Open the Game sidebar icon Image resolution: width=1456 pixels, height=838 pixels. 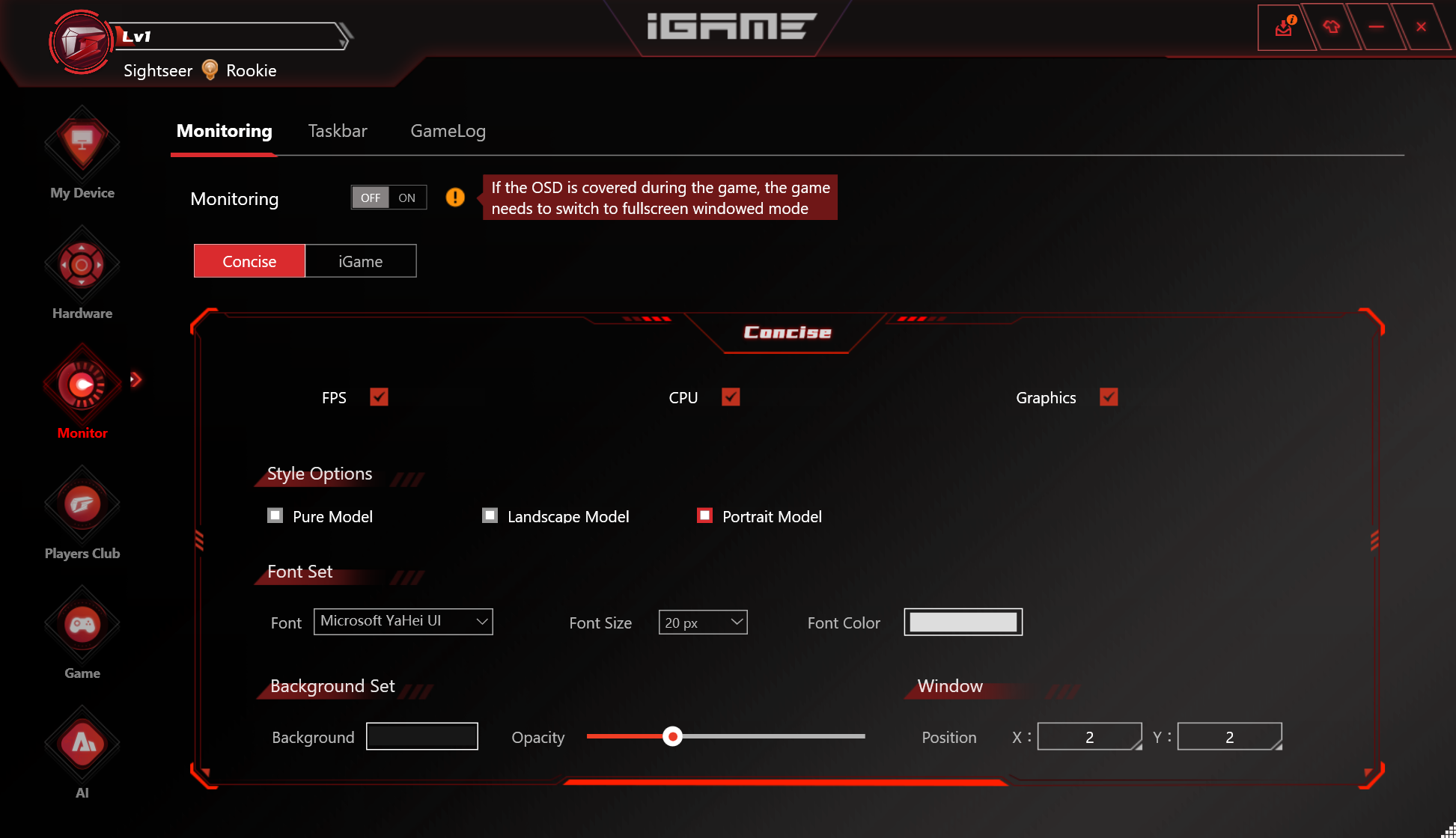pyautogui.click(x=82, y=624)
